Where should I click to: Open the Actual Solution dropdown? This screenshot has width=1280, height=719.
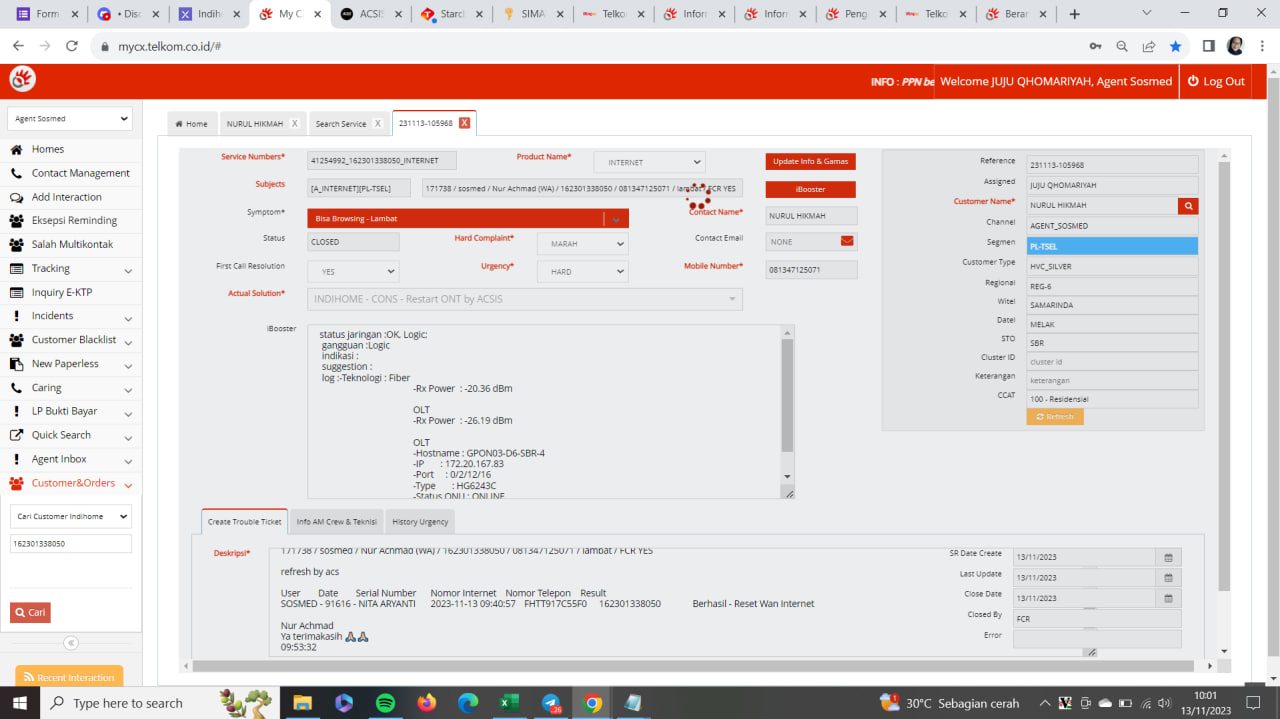point(525,299)
